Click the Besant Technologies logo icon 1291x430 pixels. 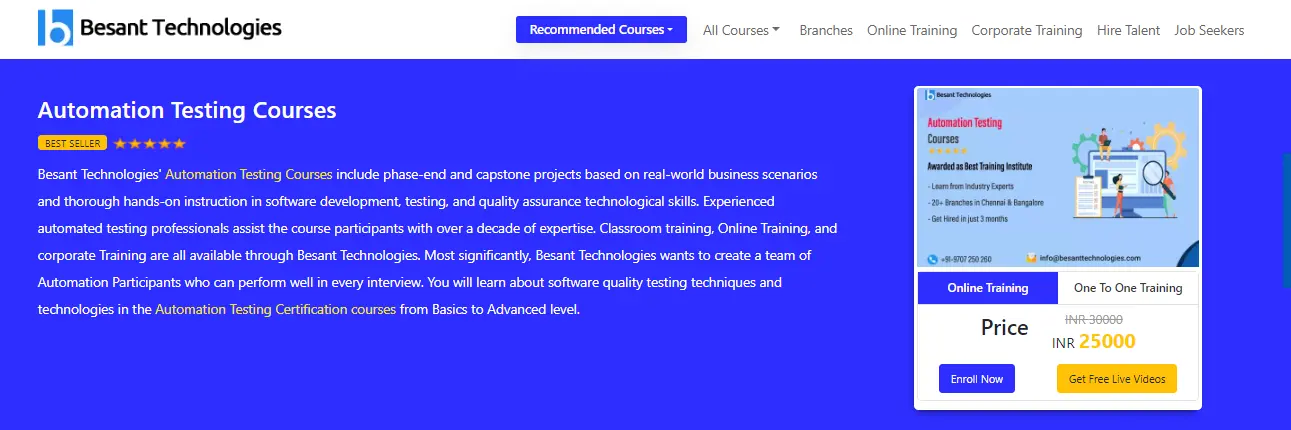pyautogui.click(x=56, y=28)
